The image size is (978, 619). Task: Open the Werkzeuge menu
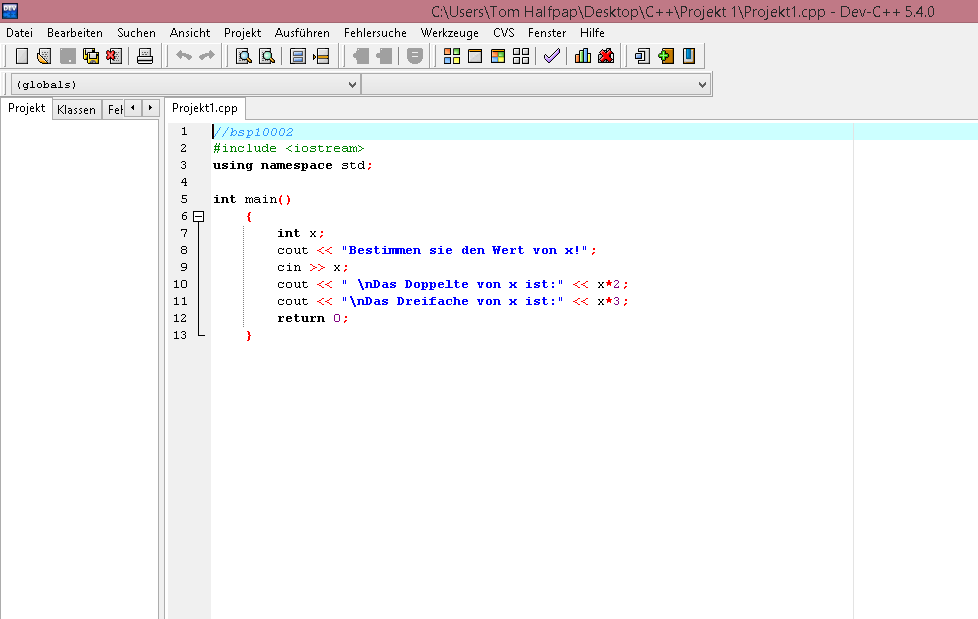click(x=450, y=33)
